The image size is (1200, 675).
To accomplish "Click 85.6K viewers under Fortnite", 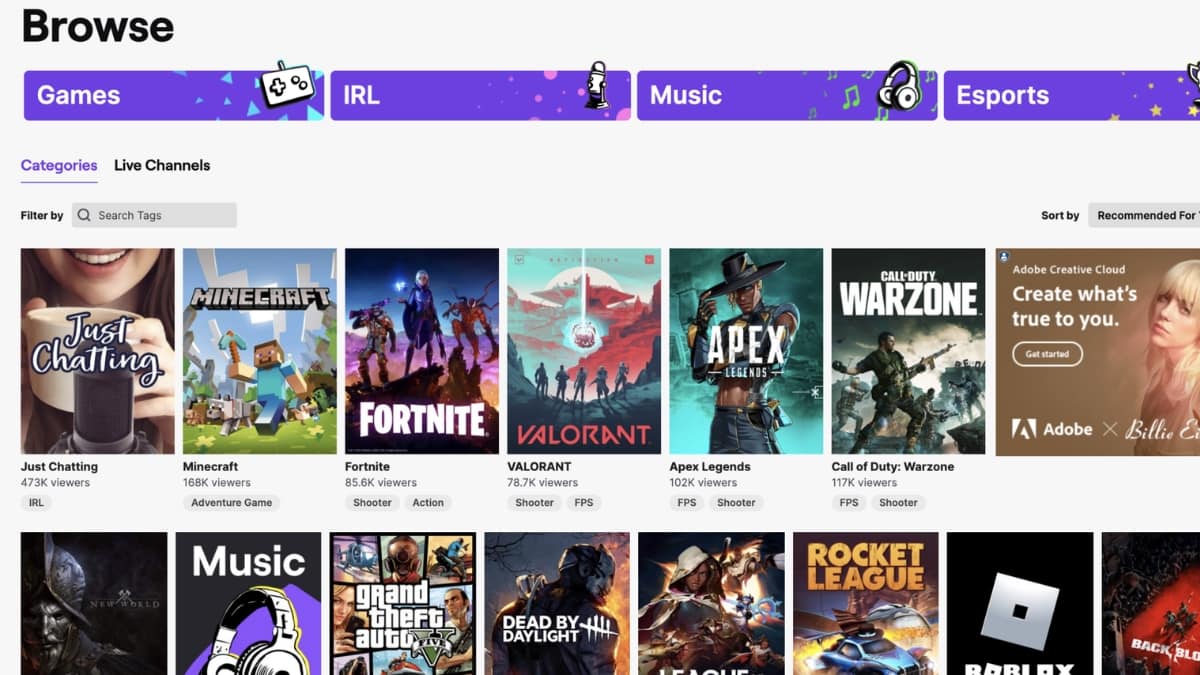I will click(x=381, y=483).
